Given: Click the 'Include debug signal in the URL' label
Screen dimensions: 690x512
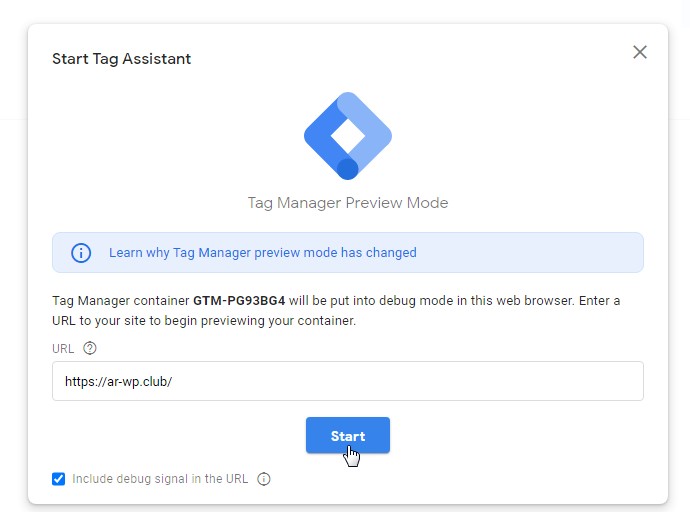Looking at the screenshot, I should coord(160,479).
